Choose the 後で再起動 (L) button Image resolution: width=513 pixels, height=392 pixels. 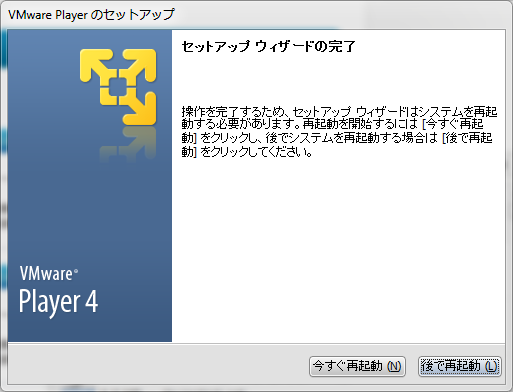coord(460,366)
